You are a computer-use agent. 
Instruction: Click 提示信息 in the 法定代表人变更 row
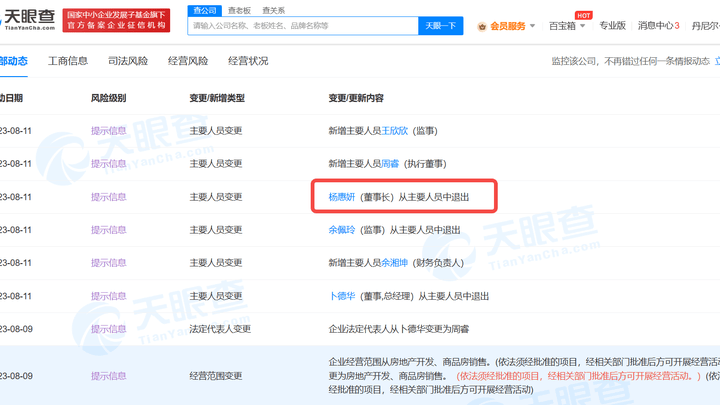tap(108, 329)
